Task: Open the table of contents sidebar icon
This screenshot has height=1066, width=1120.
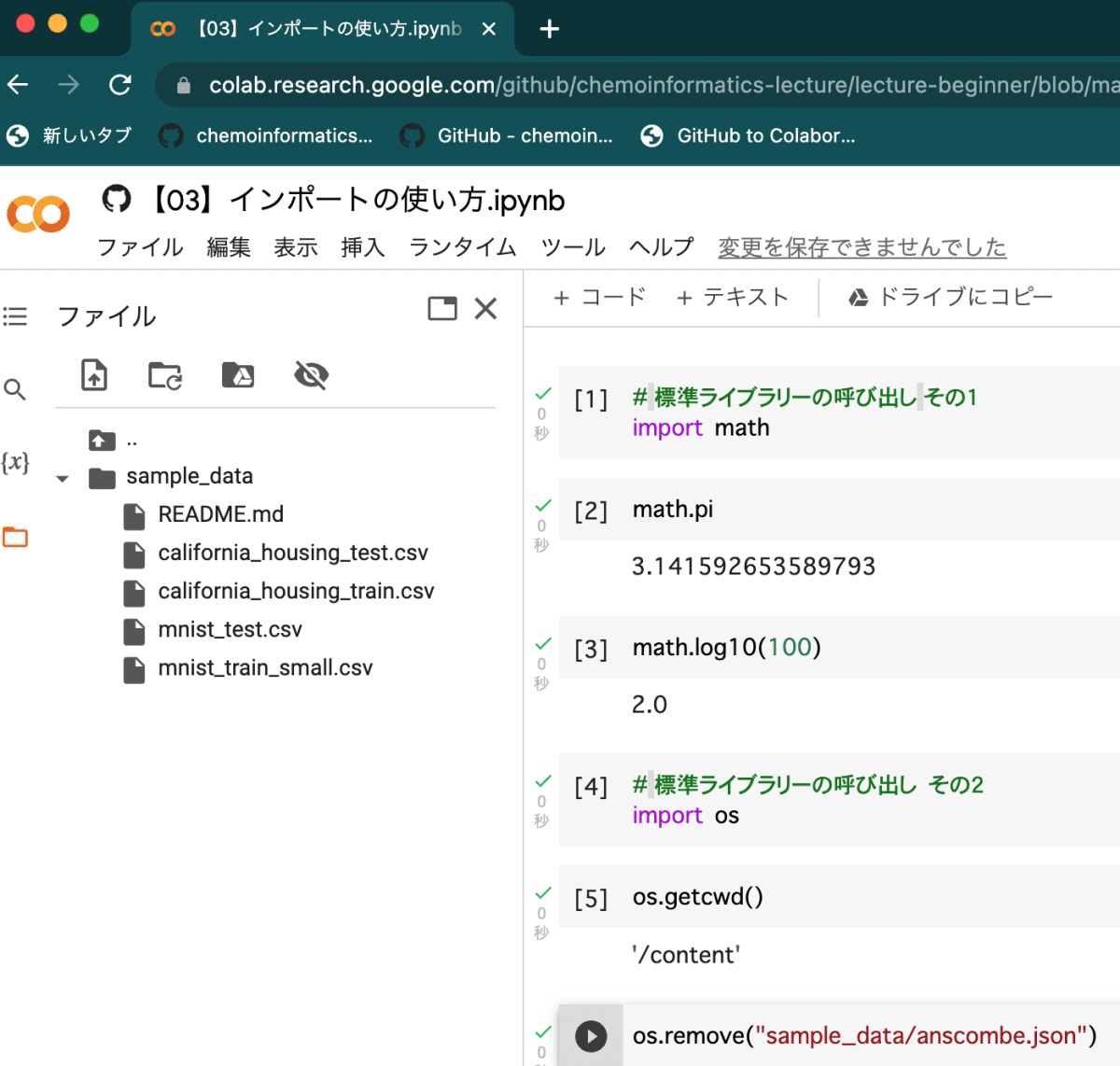Action: [16, 316]
